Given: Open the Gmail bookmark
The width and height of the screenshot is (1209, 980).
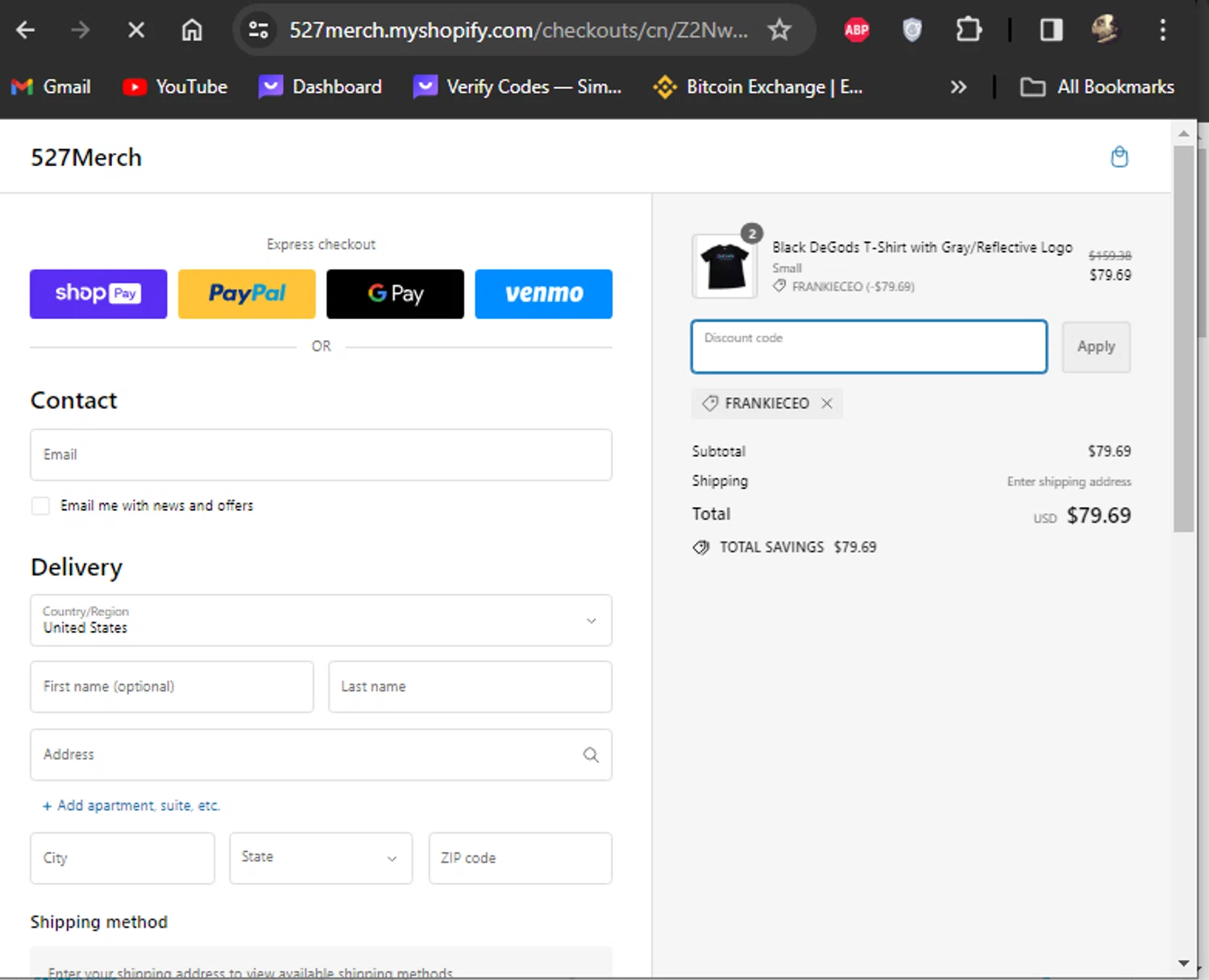Looking at the screenshot, I should [x=51, y=87].
